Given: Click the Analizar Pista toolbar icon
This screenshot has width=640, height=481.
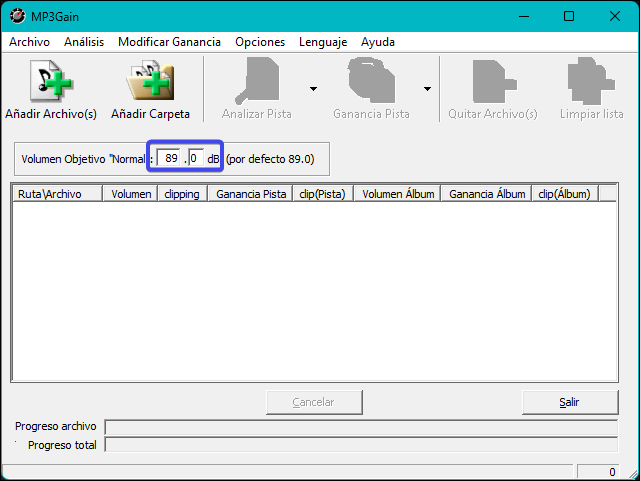Looking at the screenshot, I should coord(257,81).
